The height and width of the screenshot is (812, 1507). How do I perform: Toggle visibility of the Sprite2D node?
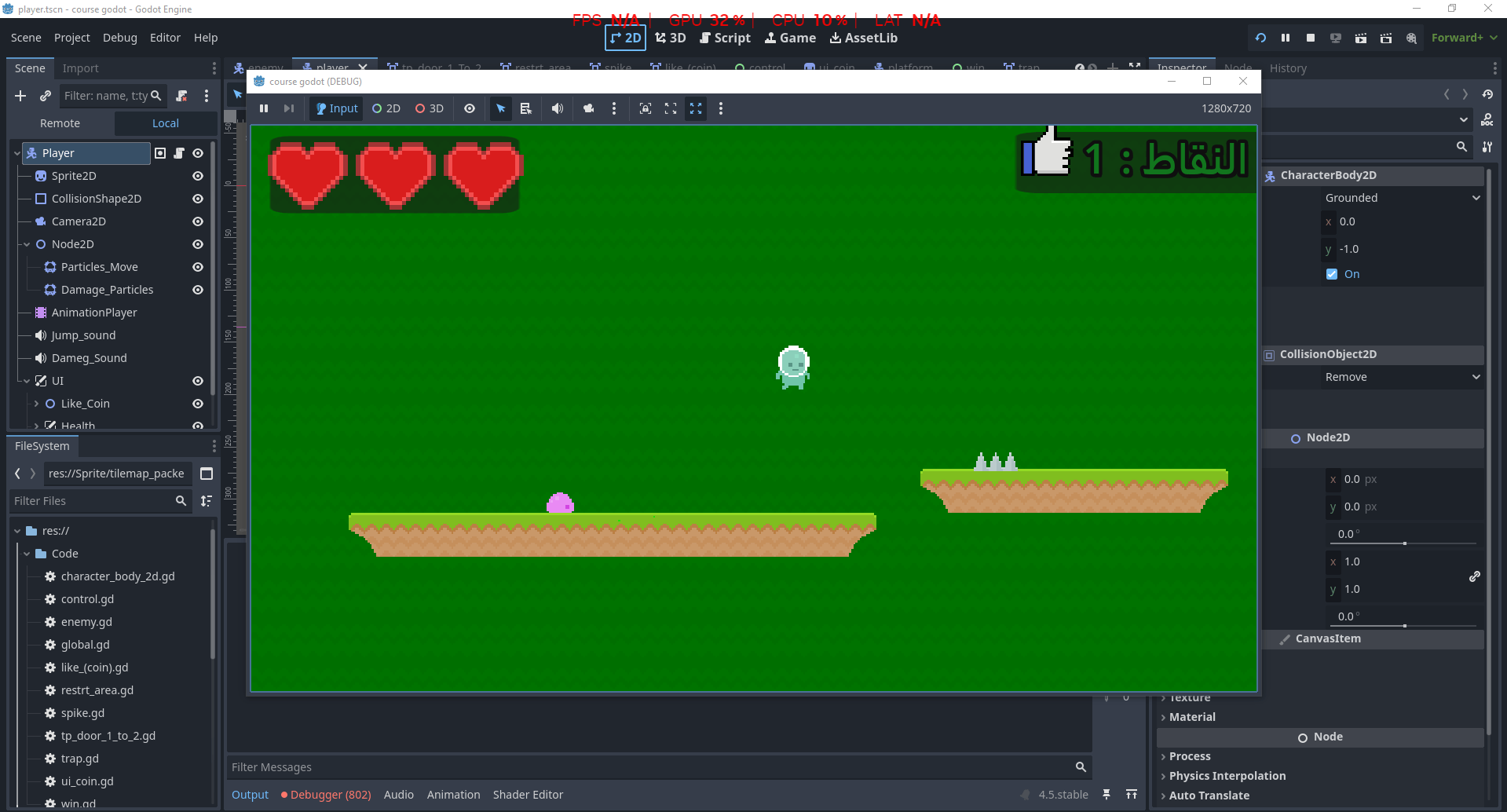pos(198,176)
